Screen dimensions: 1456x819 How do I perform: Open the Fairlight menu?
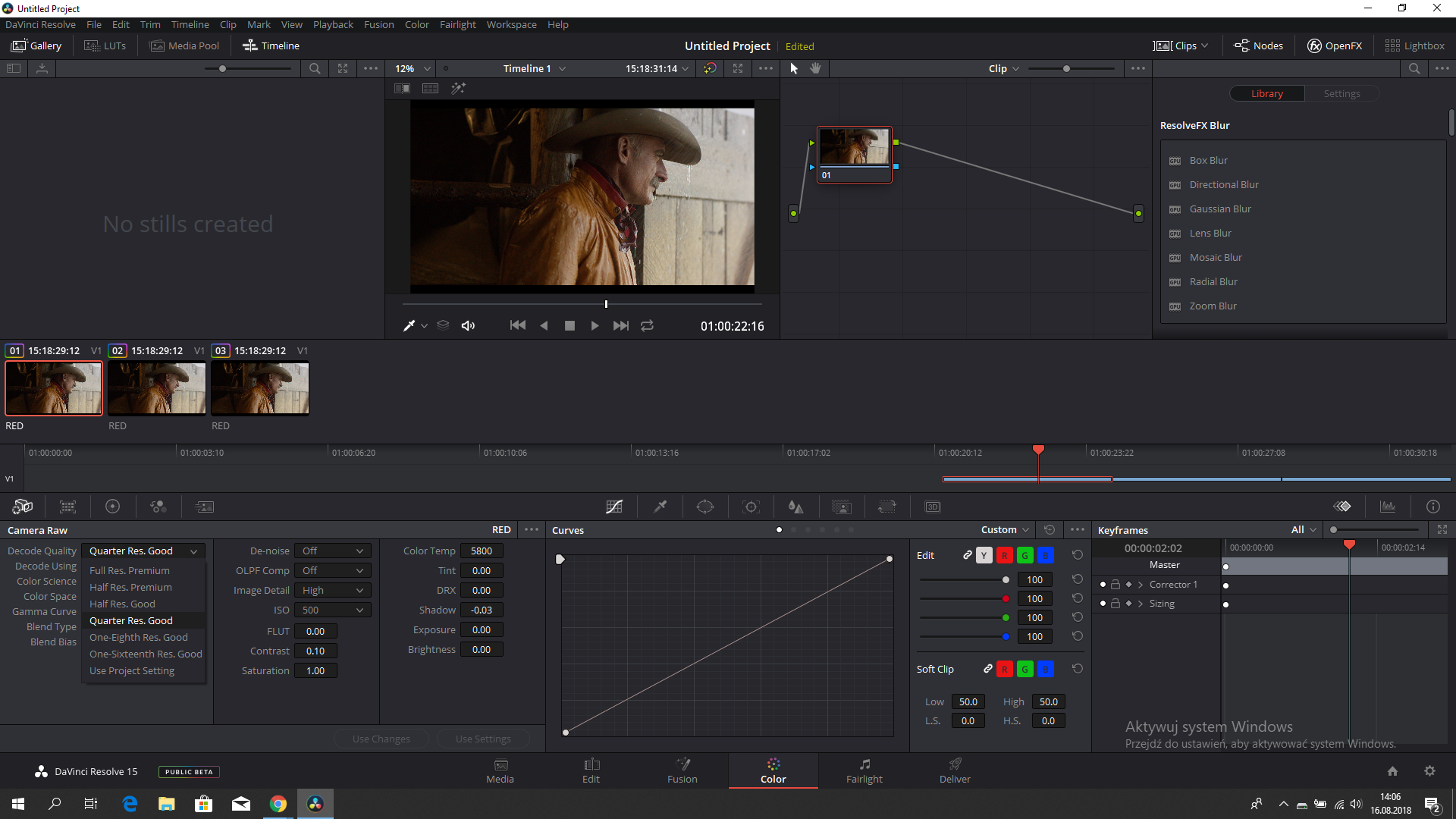457,24
